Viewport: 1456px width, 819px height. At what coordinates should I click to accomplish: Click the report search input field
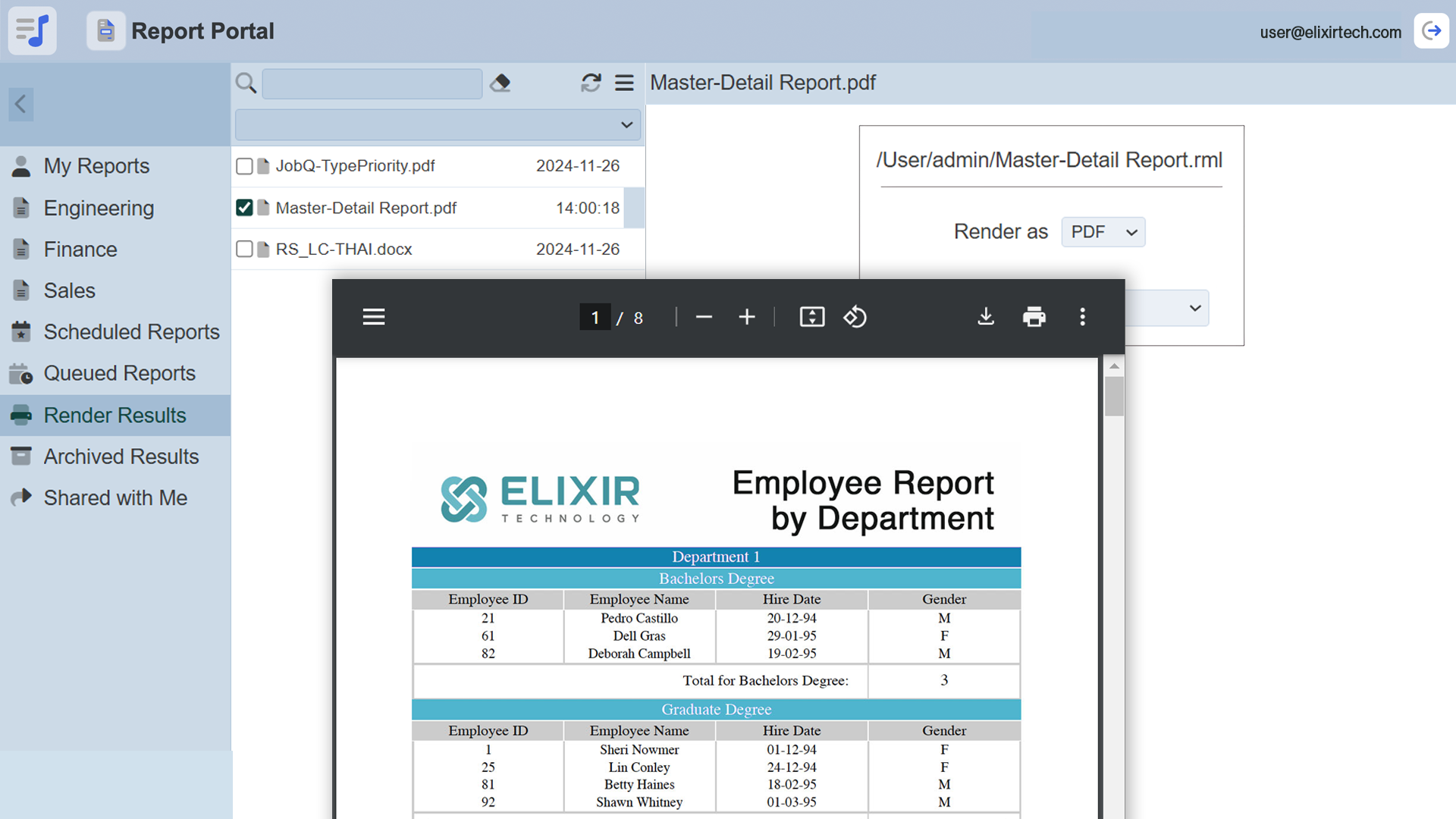coord(372,83)
